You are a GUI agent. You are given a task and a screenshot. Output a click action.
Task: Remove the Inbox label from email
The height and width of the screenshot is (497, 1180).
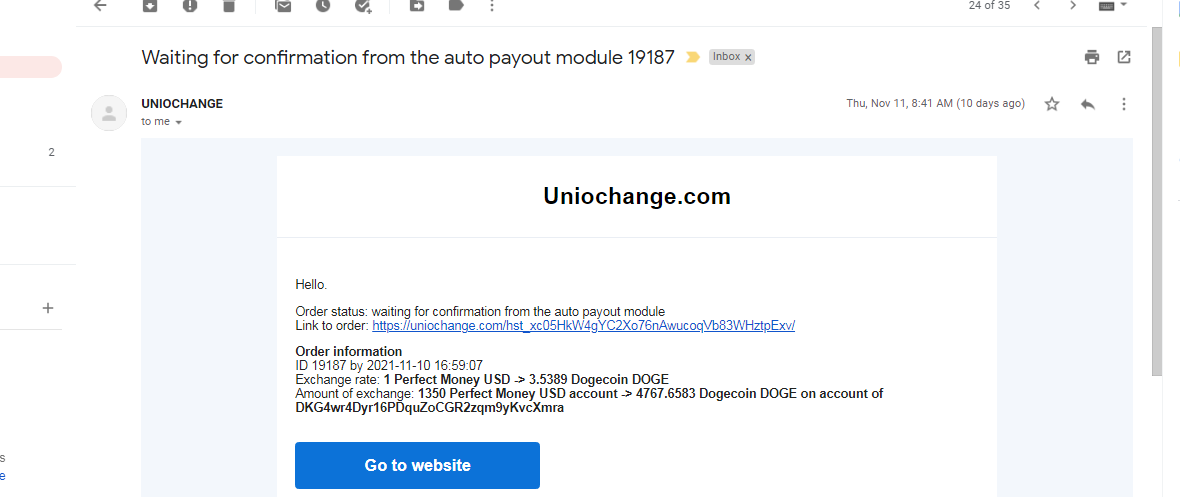tap(748, 57)
